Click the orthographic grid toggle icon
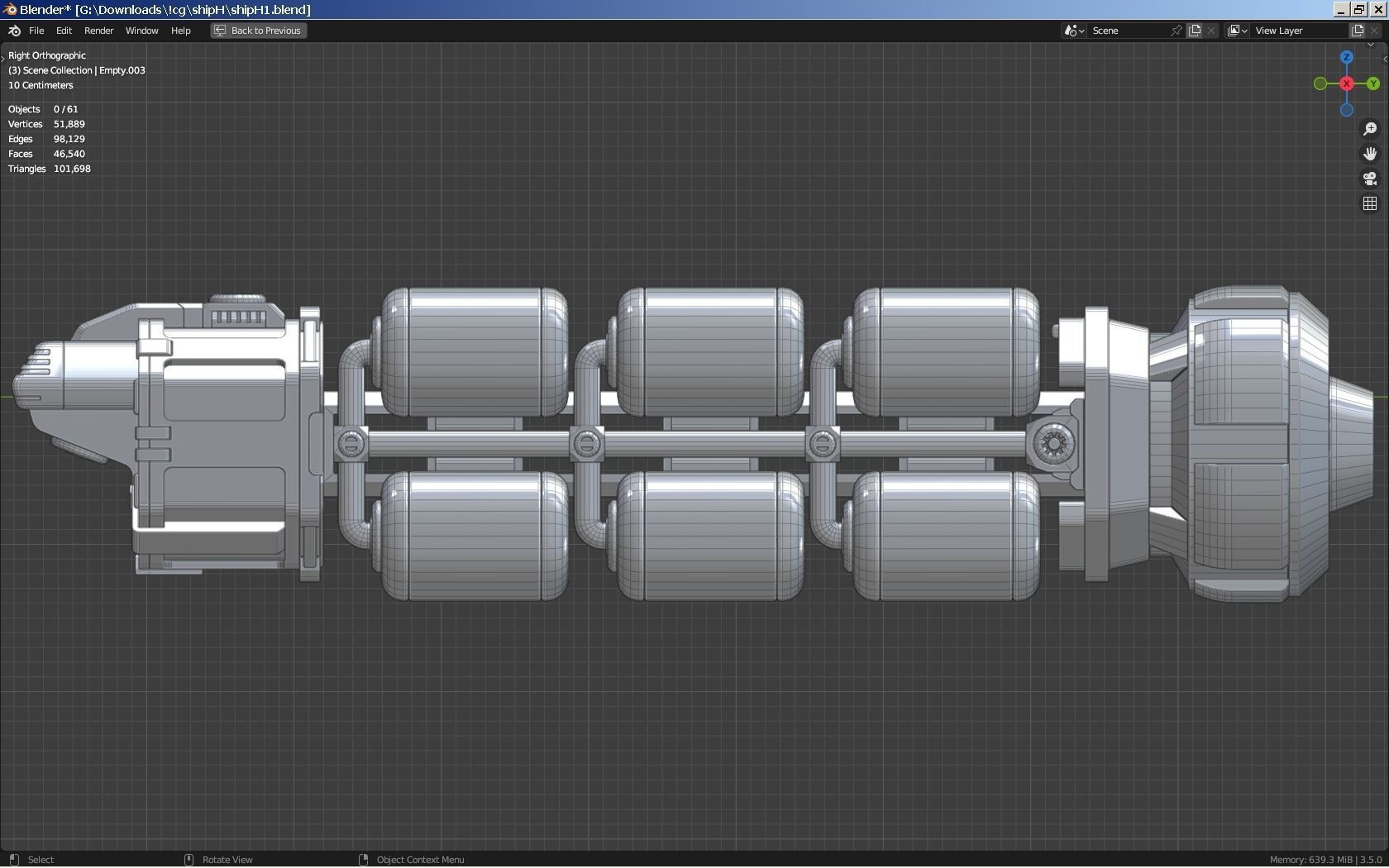Viewport: 1389px width, 868px height. [x=1370, y=203]
